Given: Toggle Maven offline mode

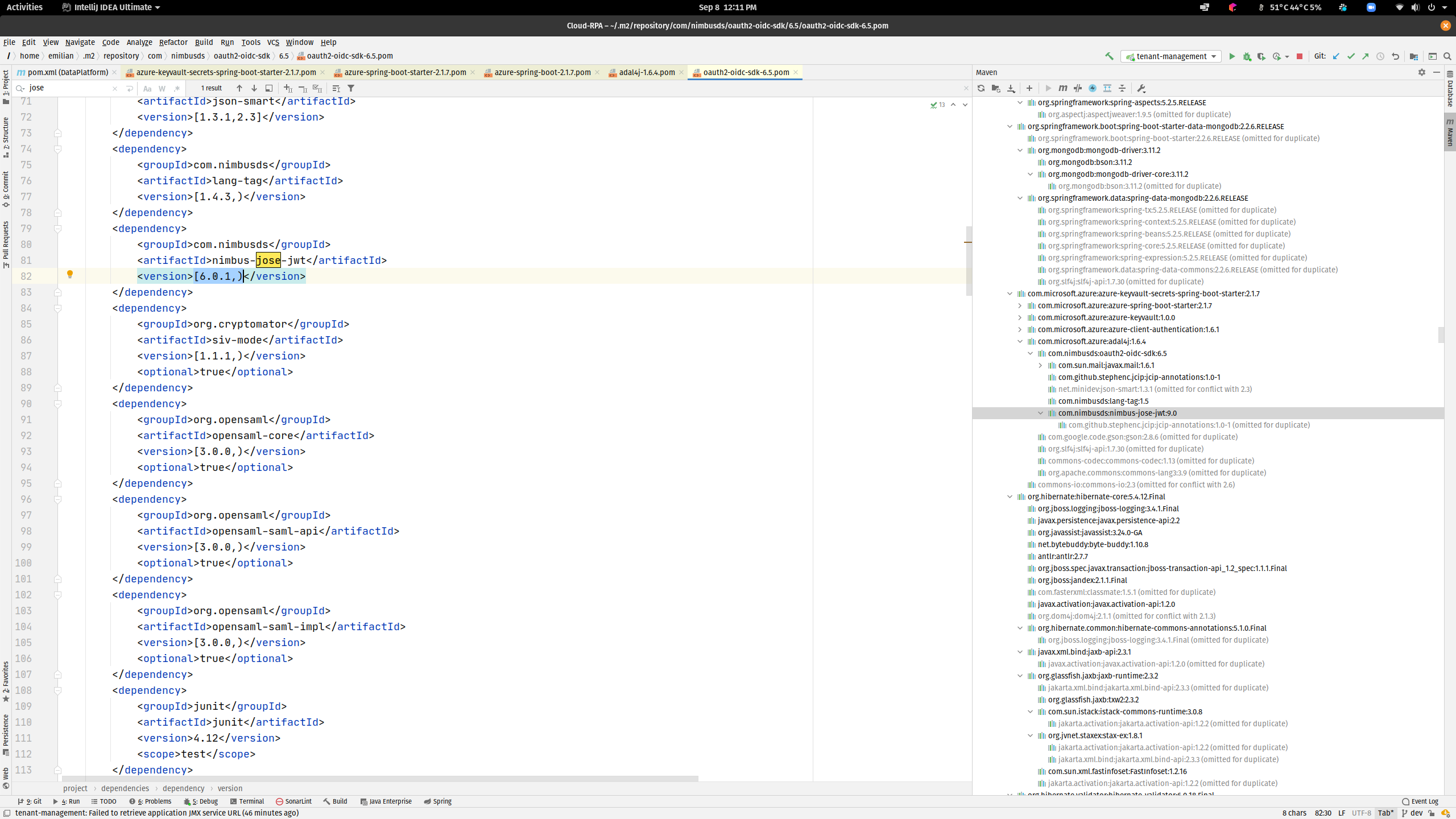Looking at the screenshot, I should 1077,88.
